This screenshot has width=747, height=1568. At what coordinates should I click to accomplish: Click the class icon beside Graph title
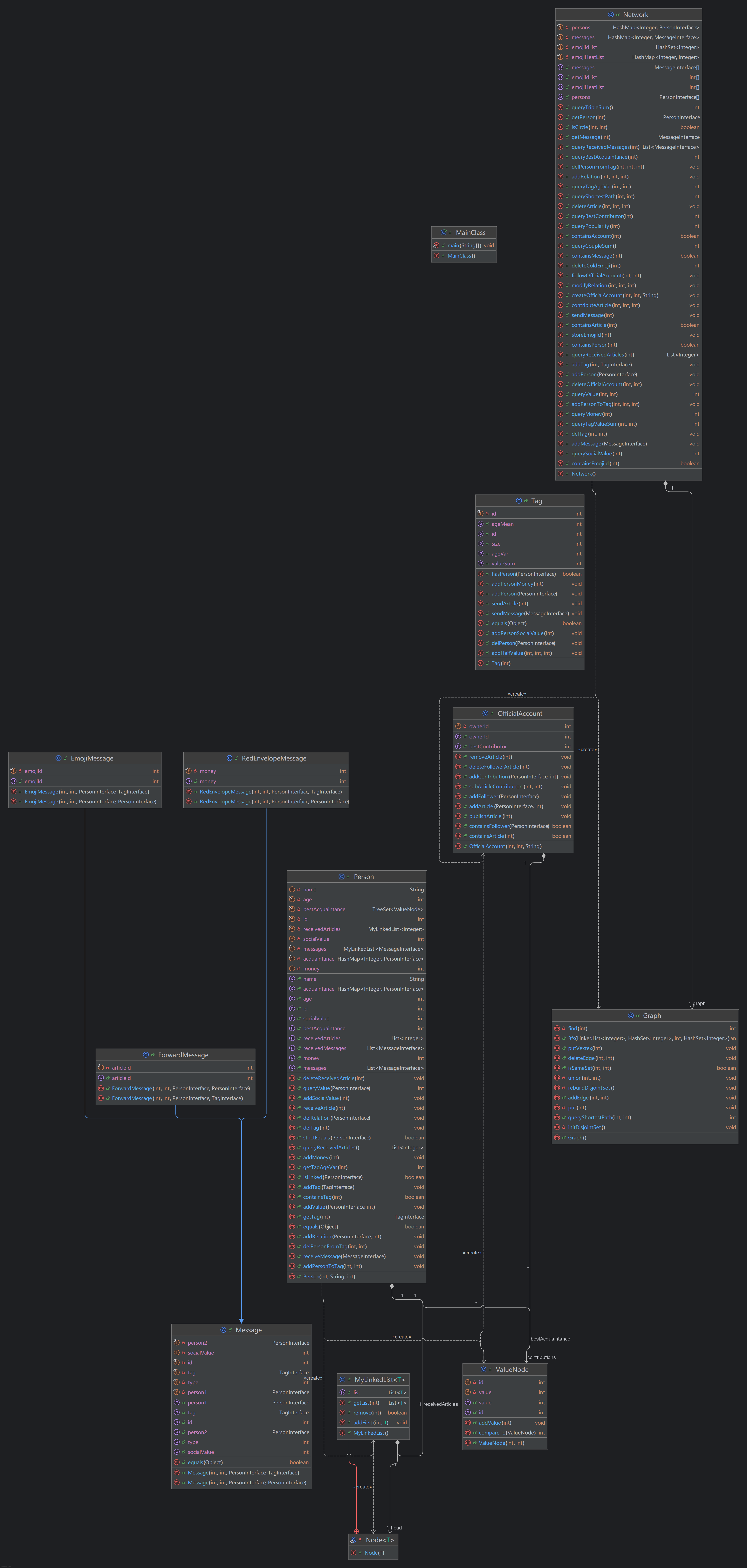(x=631, y=1015)
